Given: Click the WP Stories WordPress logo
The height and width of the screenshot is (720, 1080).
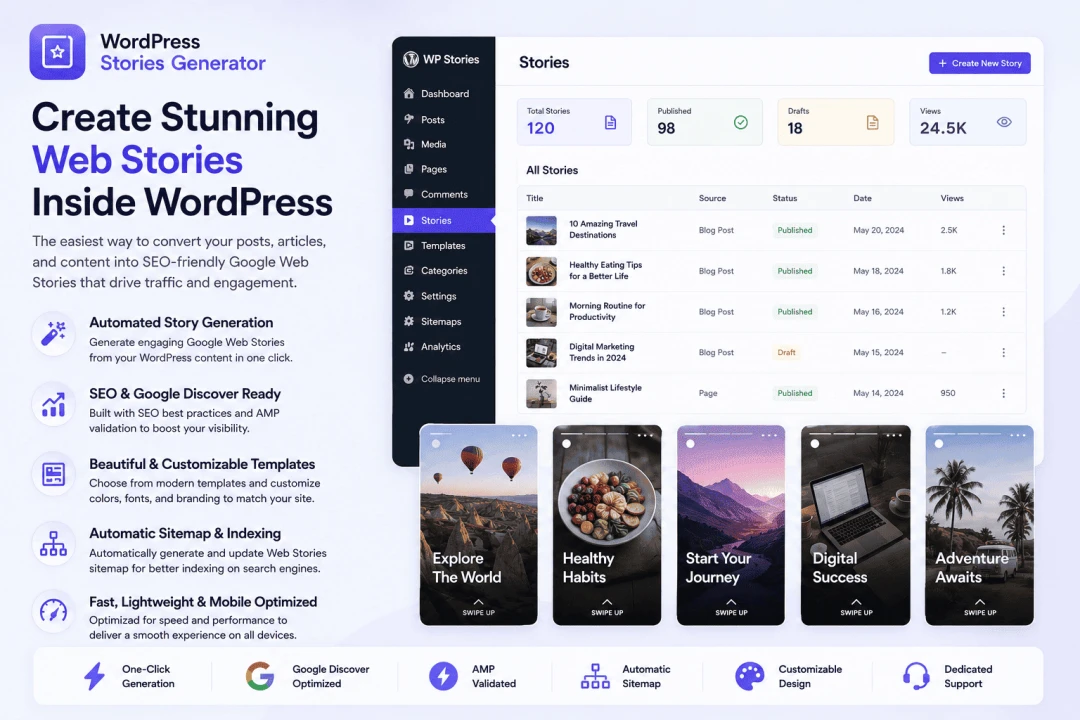Looking at the screenshot, I should pyautogui.click(x=411, y=59).
